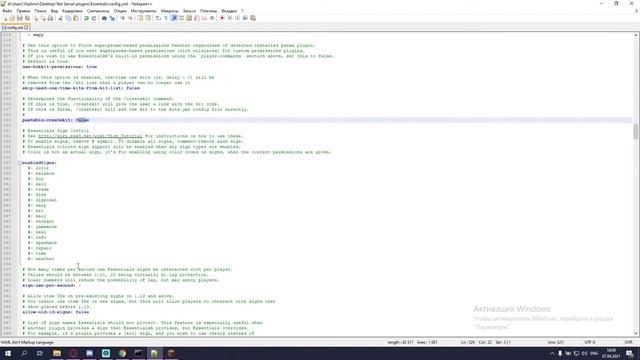Click the New file toolbar icon
The height and width of the screenshot is (360, 640).
click(5, 18)
